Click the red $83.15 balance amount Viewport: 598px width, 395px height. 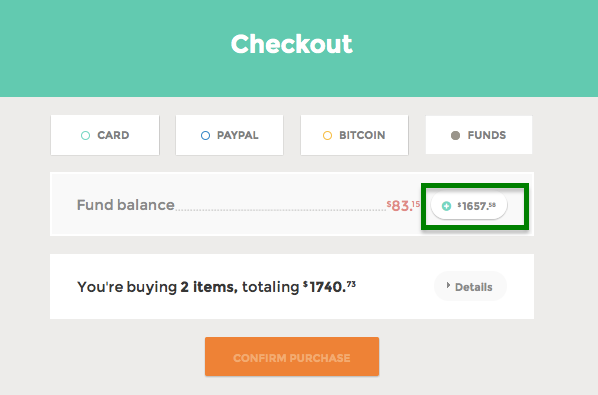pos(403,206)
